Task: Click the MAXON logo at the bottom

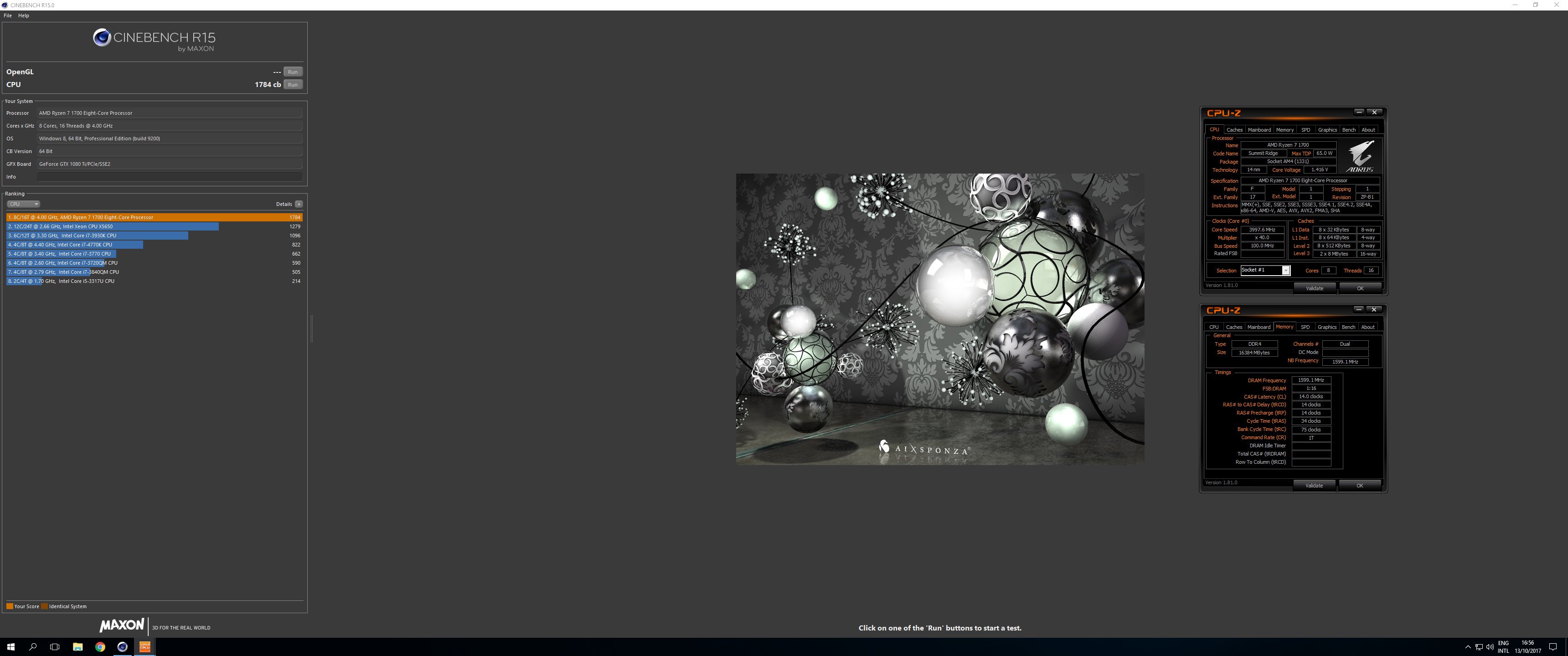Action: tap(122, 625)
